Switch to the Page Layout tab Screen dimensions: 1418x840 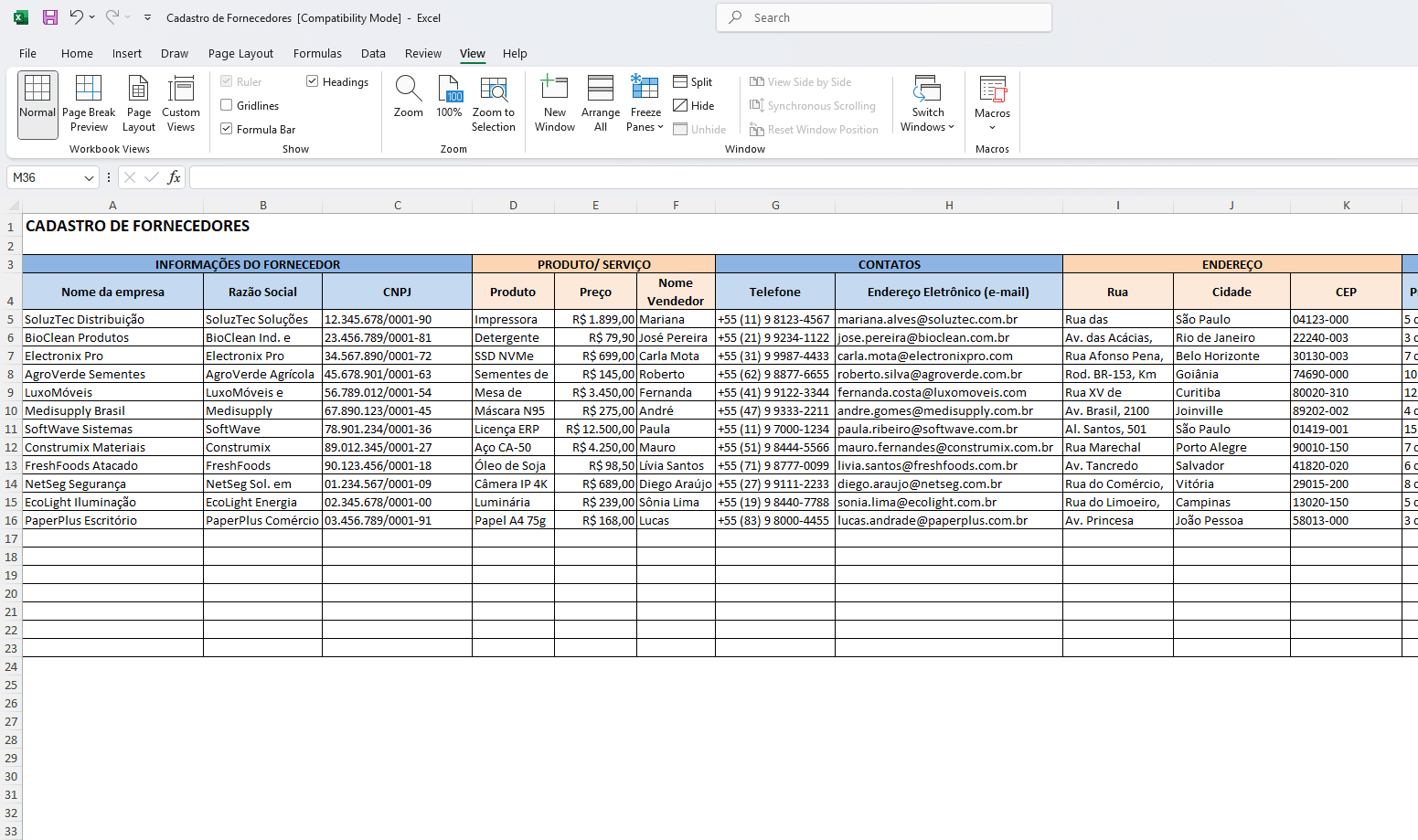coord(240,53)
